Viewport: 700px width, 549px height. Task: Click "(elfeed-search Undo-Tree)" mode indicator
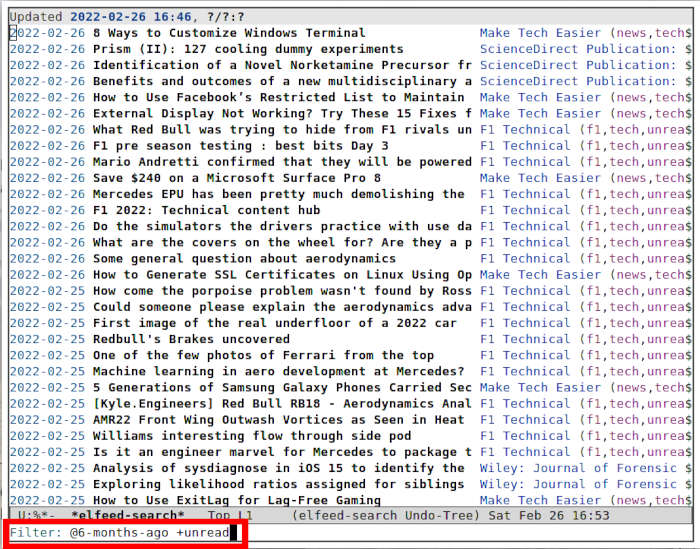point(386,516)
